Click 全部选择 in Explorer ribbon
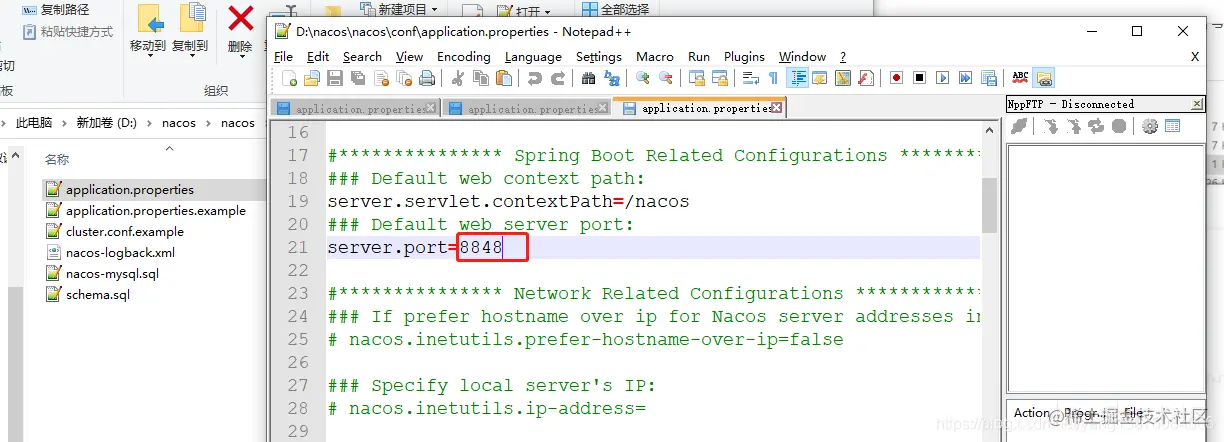Image resolution: width=1224 pixels, height=442 pixels. (614, 9)
